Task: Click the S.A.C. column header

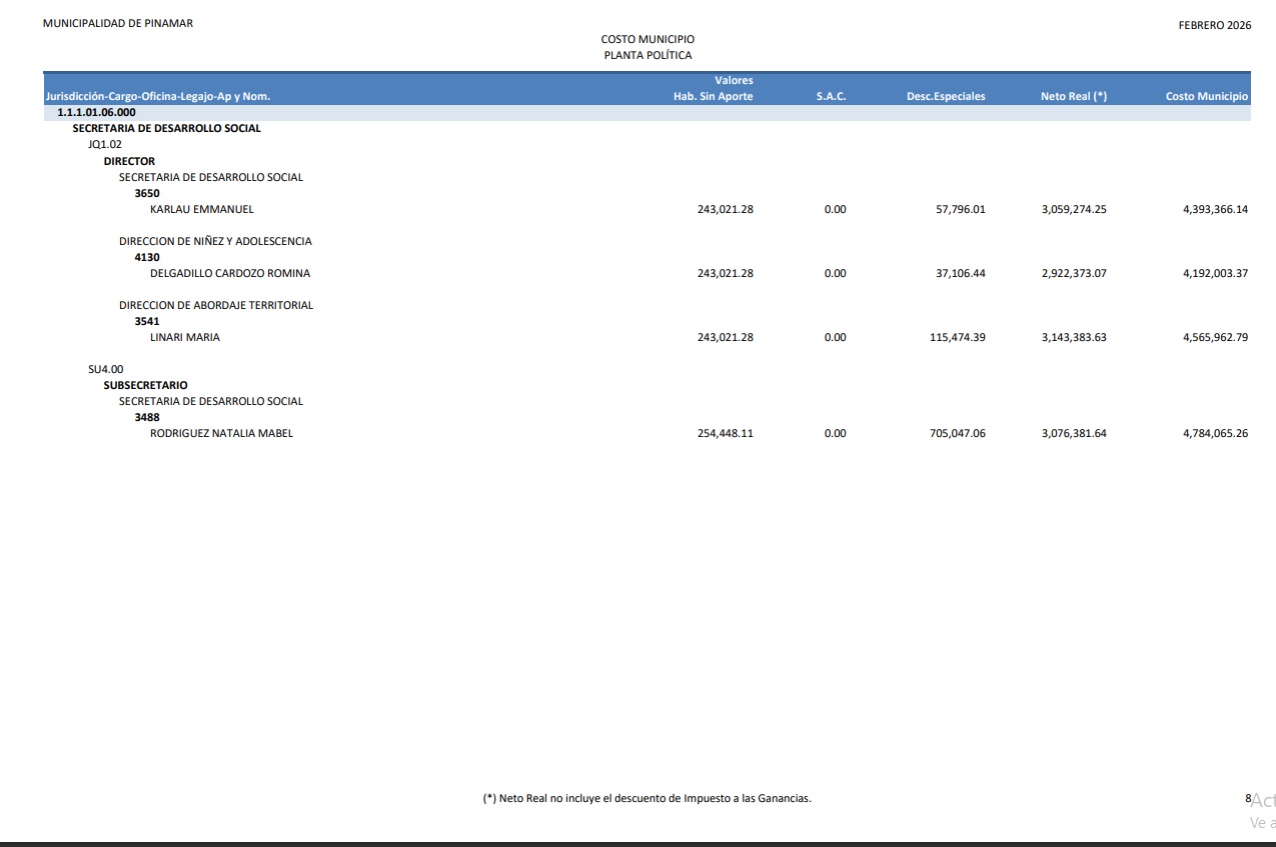Action: click(832, 97)
